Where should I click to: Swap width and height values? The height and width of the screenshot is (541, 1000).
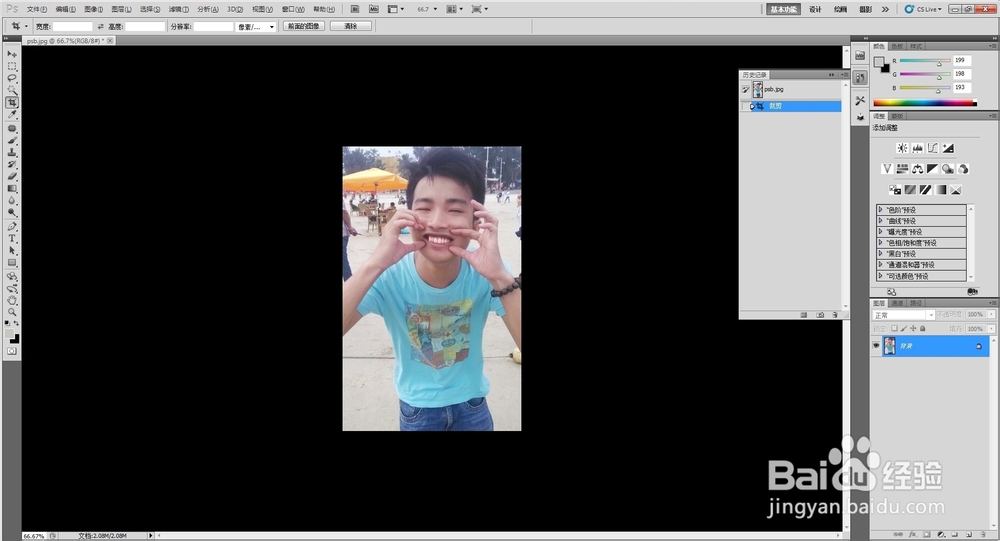click(x=100, y=26)
